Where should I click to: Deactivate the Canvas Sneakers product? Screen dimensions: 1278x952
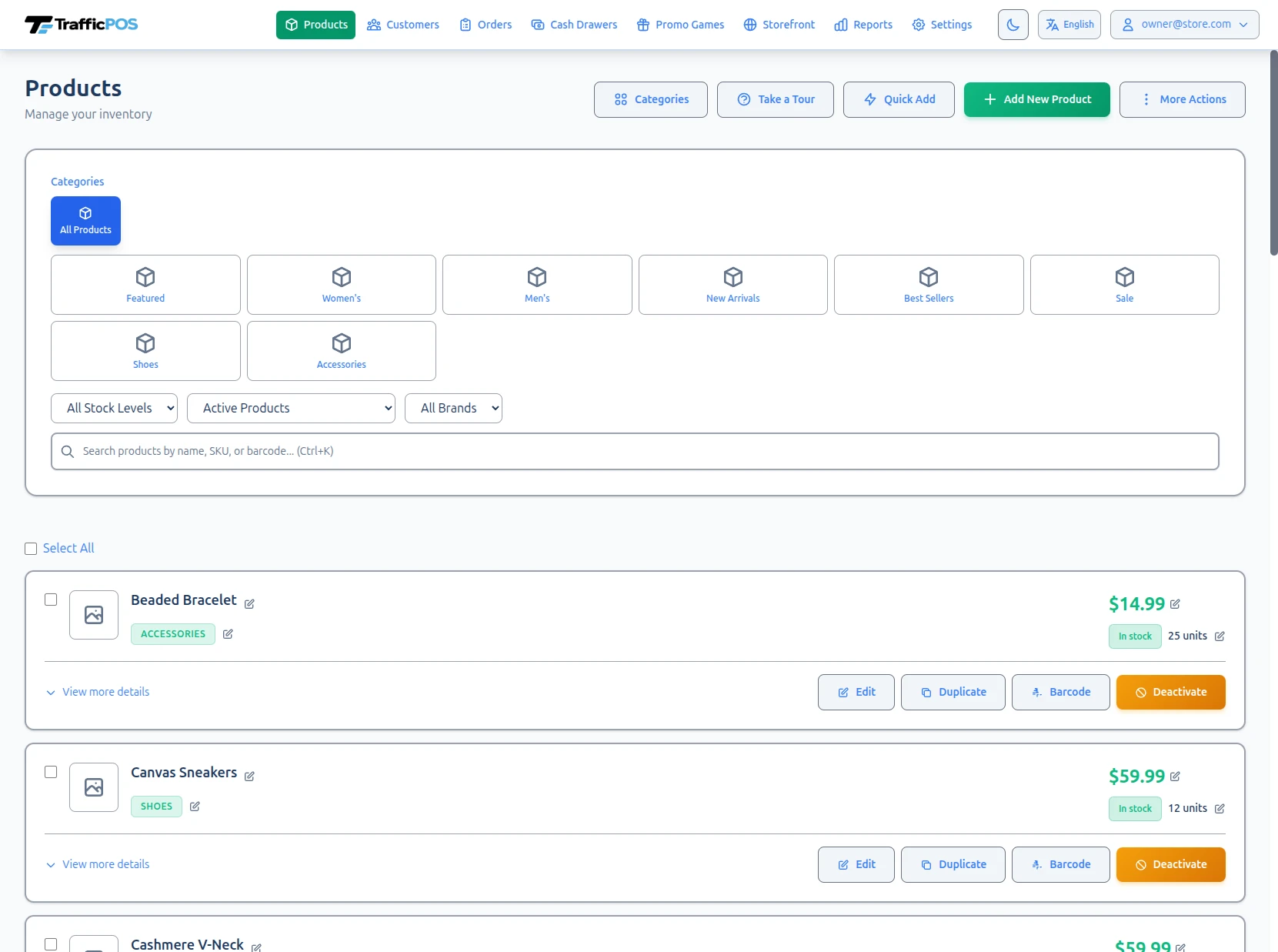[x=1171, y=864]
